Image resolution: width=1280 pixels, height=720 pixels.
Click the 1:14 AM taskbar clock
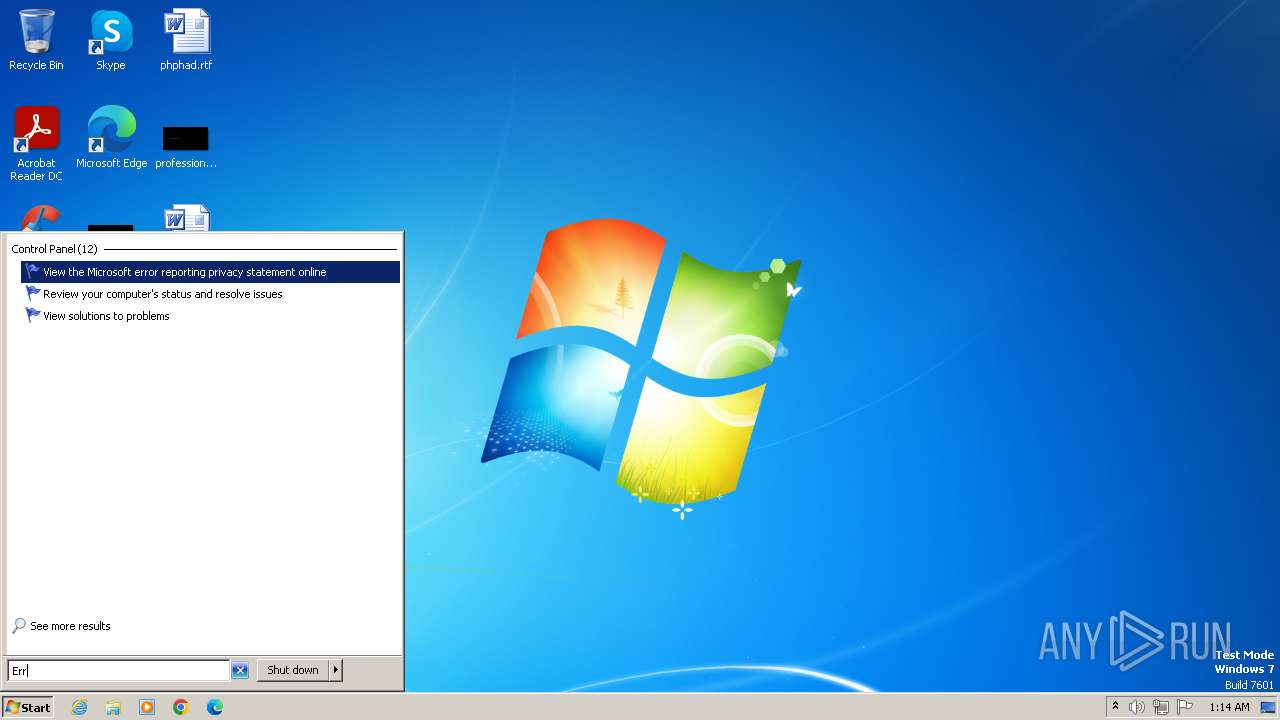[x=1229, y=707]
